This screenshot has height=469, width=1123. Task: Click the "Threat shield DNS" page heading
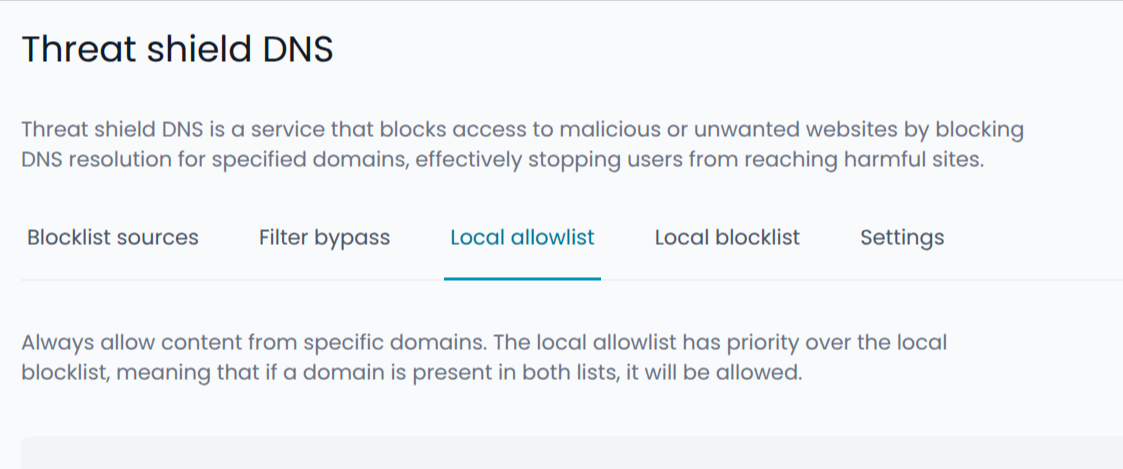[177, 49]
